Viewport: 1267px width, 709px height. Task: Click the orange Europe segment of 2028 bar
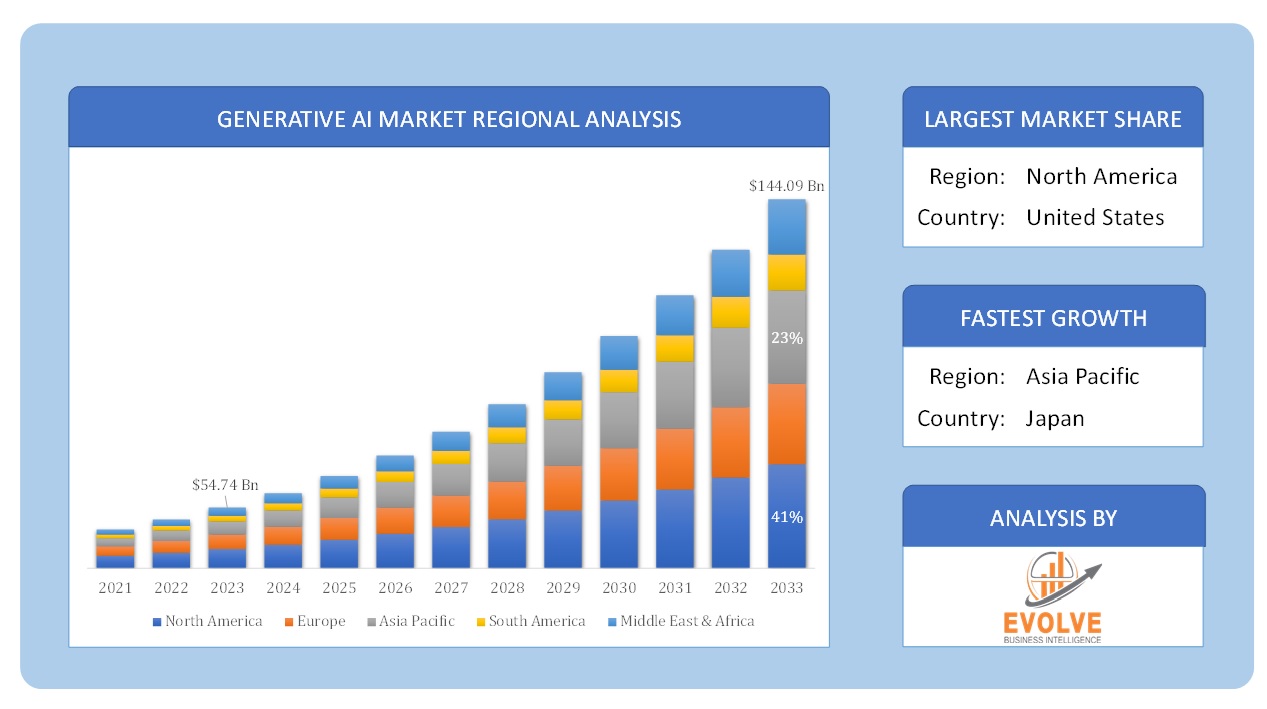[x=507, y=500]
